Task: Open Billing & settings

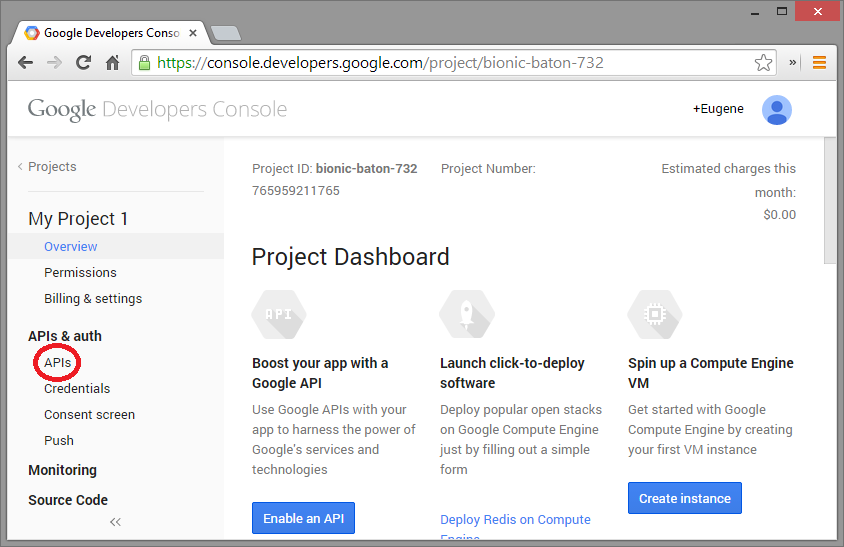Action: 93,298
